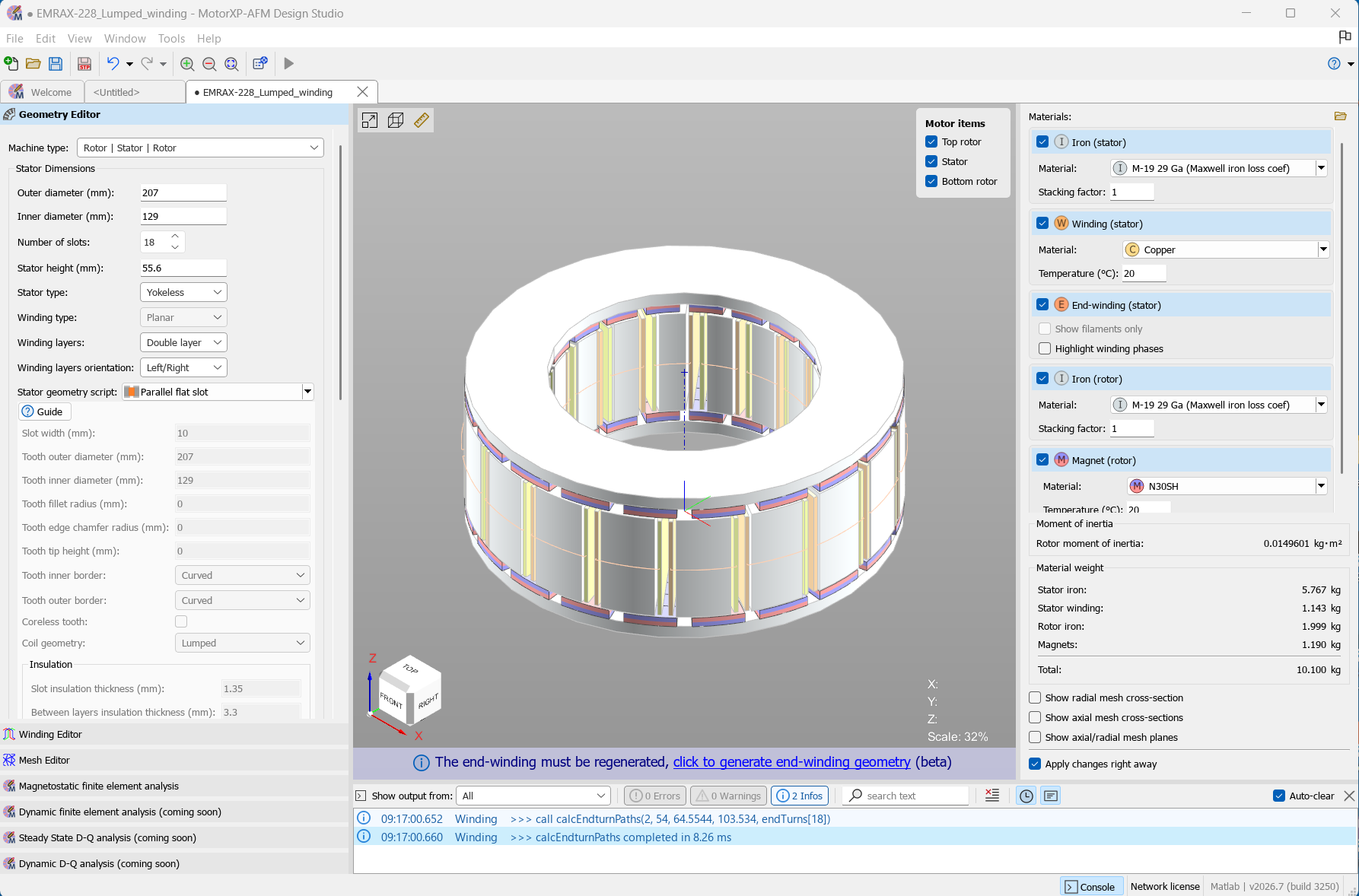Viewport: 1359px width, 896px height.
Task: Open materials library folder icon
Action: (1341, 116)
